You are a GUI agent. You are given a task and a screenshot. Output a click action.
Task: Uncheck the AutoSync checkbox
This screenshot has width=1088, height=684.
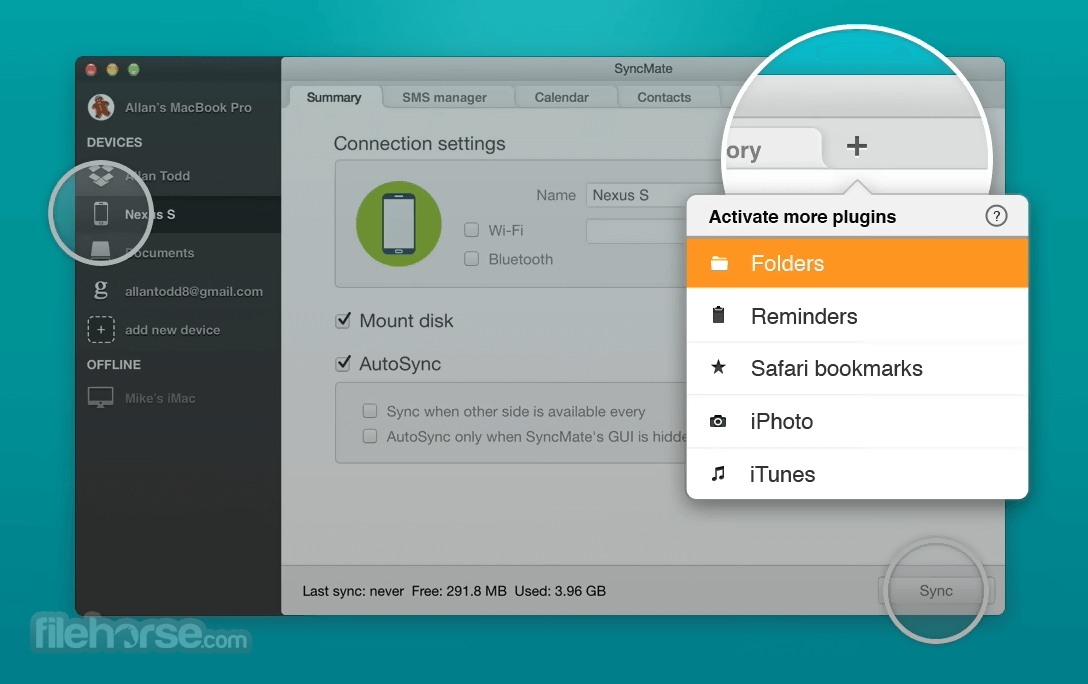[x=343, y=364]
